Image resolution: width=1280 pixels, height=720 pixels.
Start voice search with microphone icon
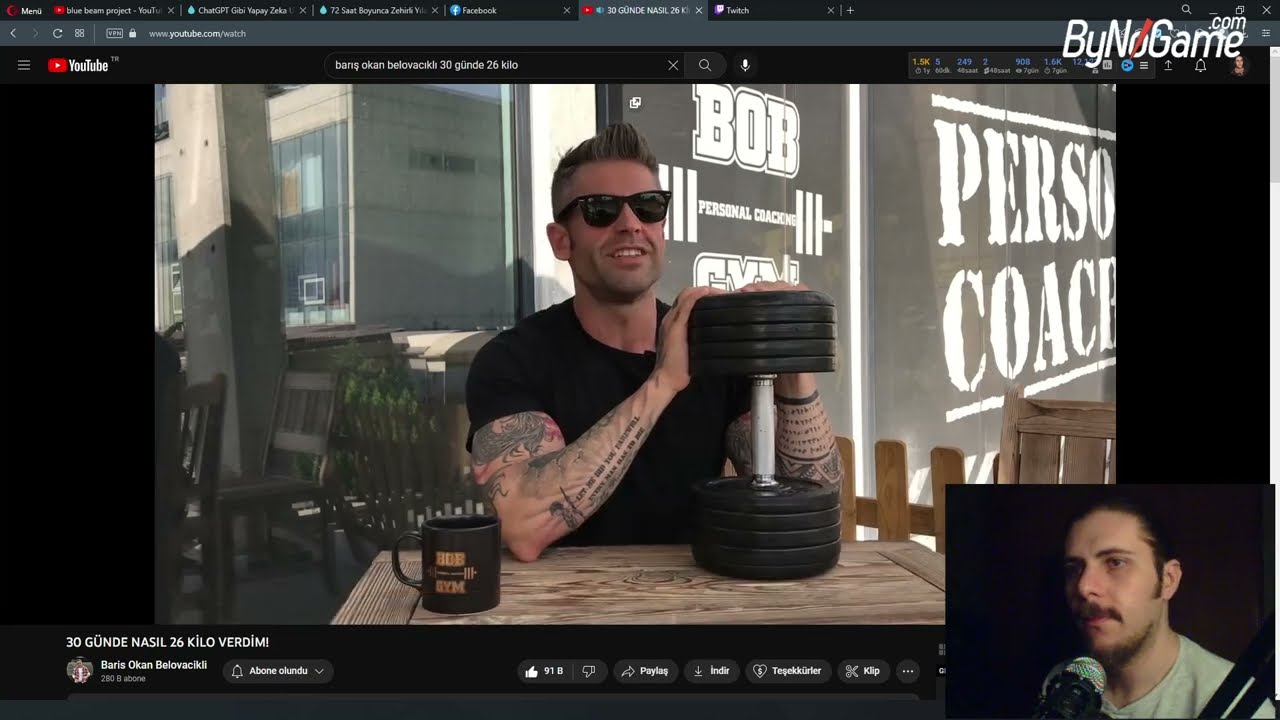click(745, 65)
